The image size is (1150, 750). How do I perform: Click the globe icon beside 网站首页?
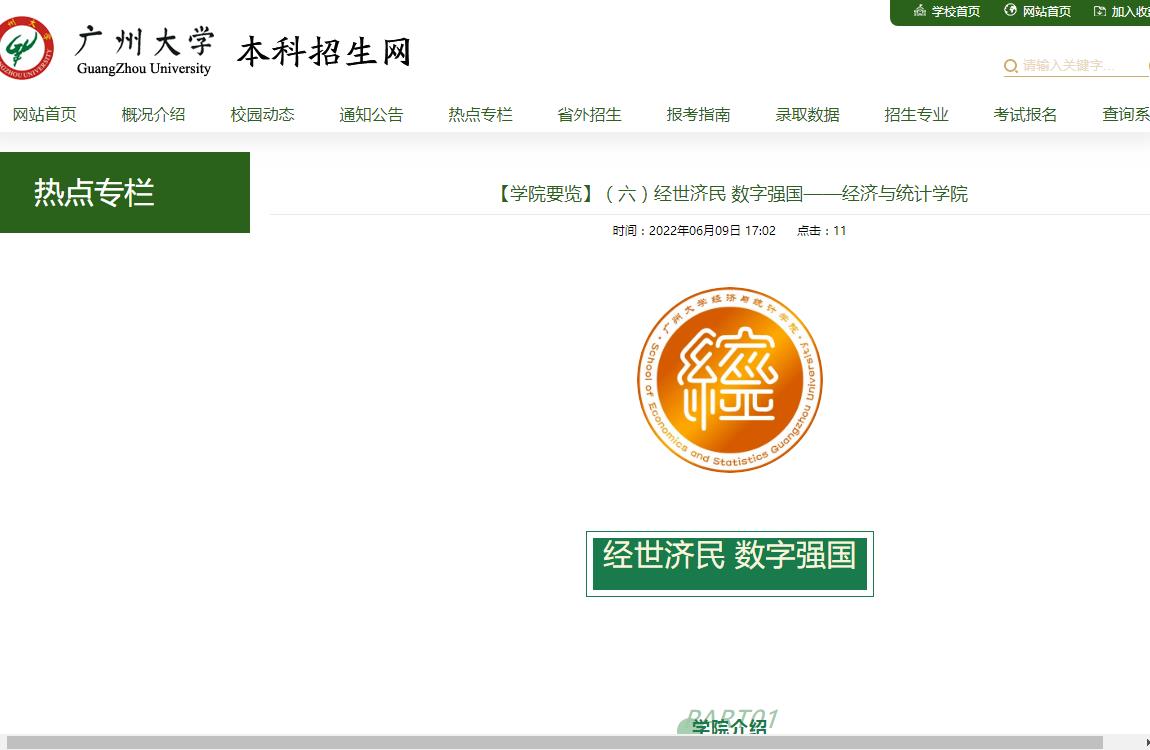[x=1011, y=10]
